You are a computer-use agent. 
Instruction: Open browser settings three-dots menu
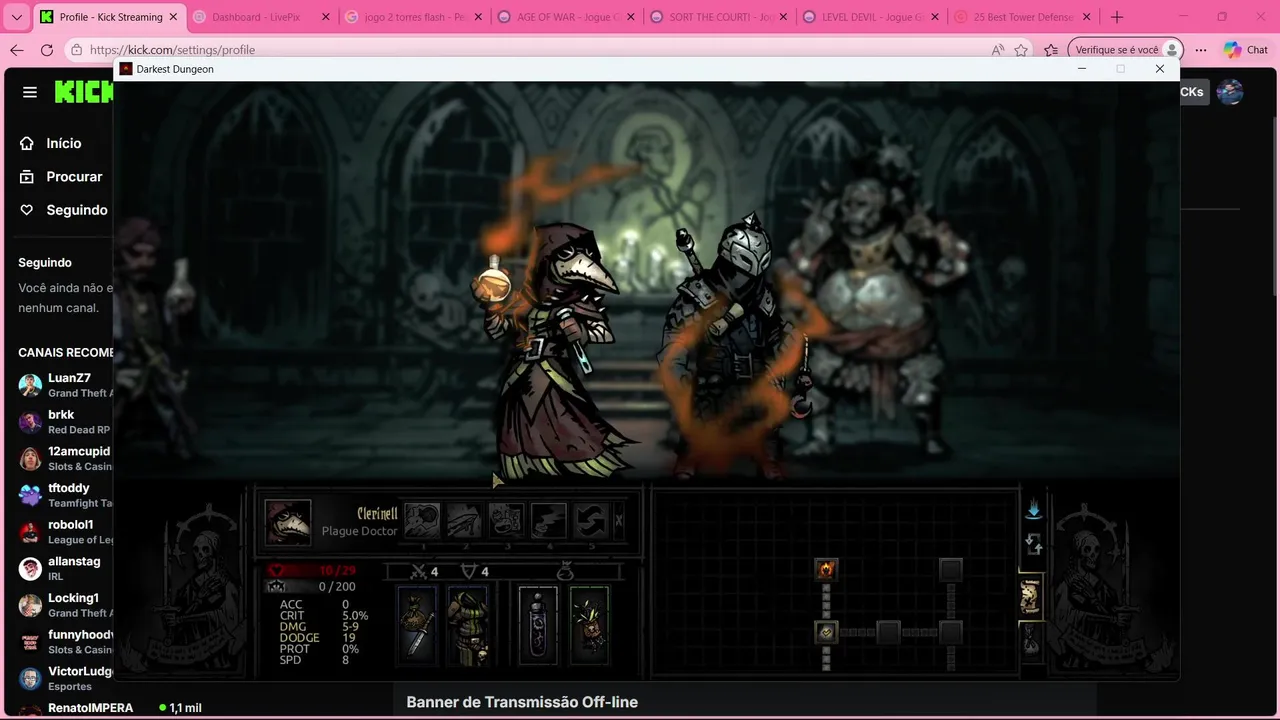tap(1201, 50)
